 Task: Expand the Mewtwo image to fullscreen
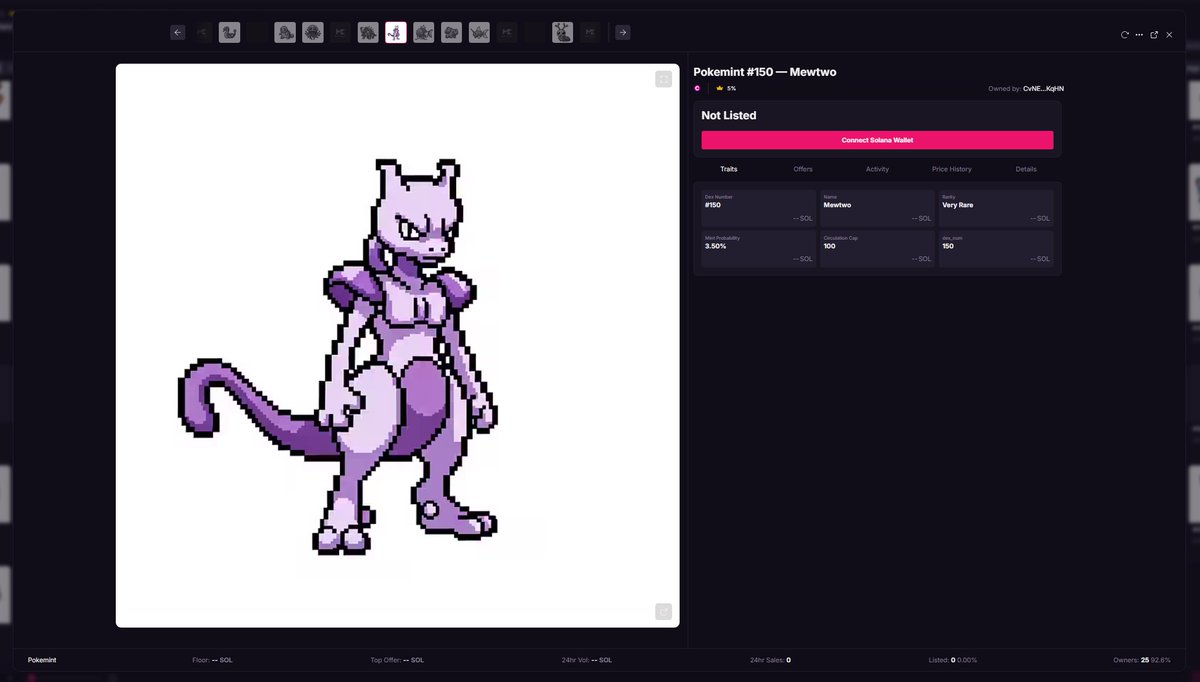point(663,79)
